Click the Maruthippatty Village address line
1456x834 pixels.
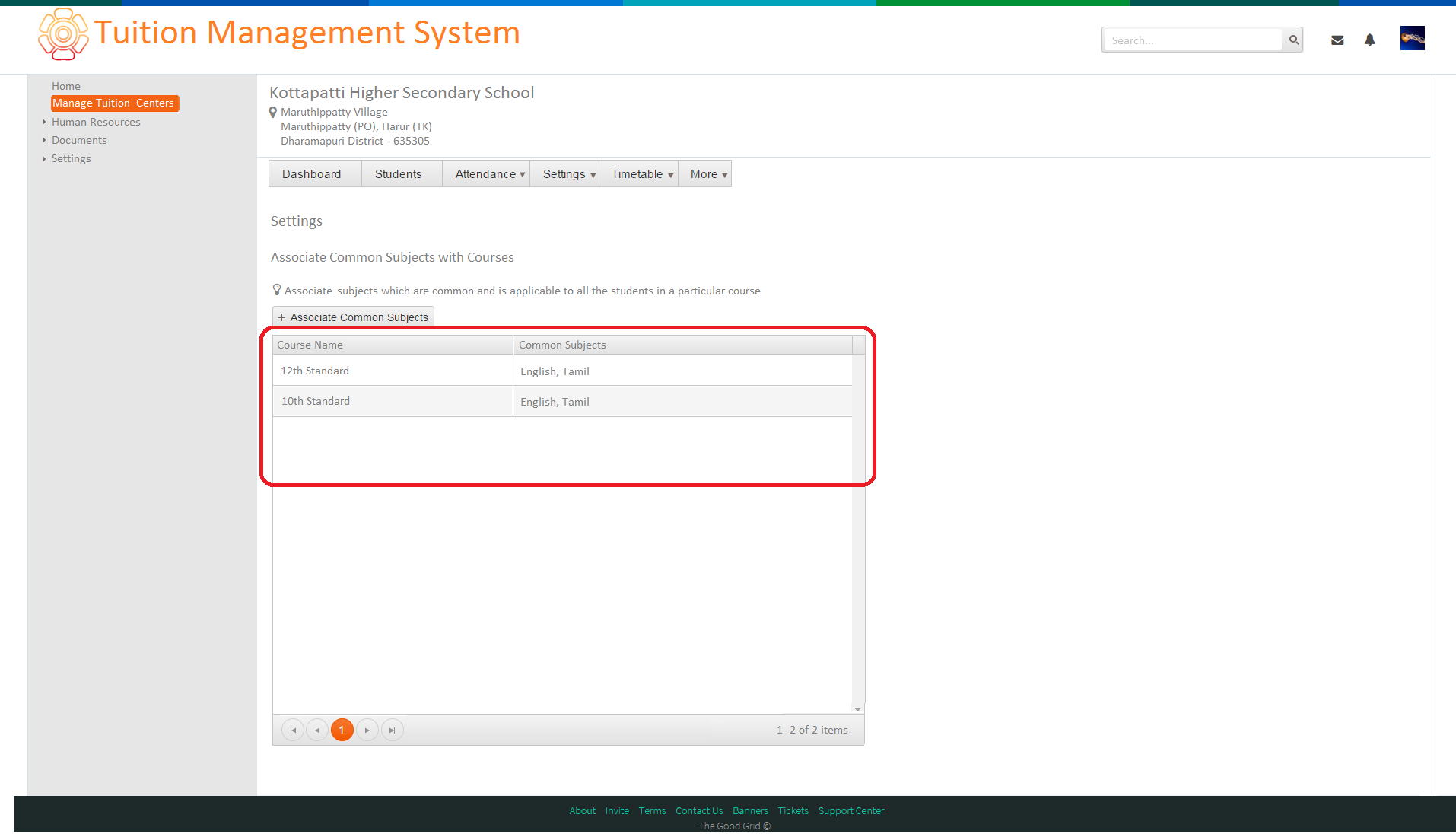pos(334,112)
